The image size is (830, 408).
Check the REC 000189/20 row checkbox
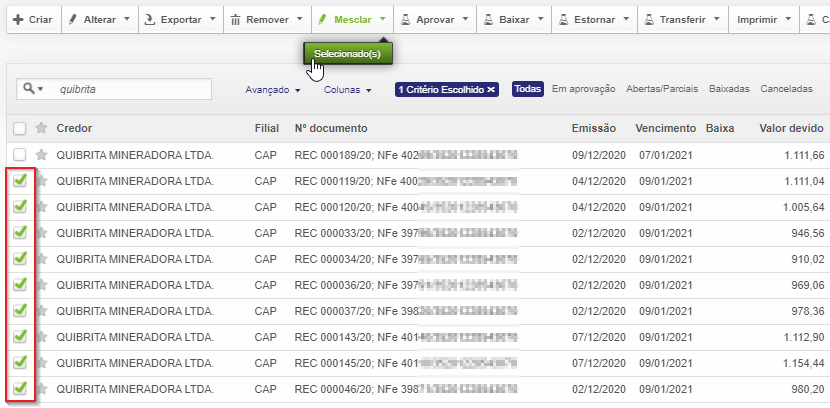click(20, 155)
